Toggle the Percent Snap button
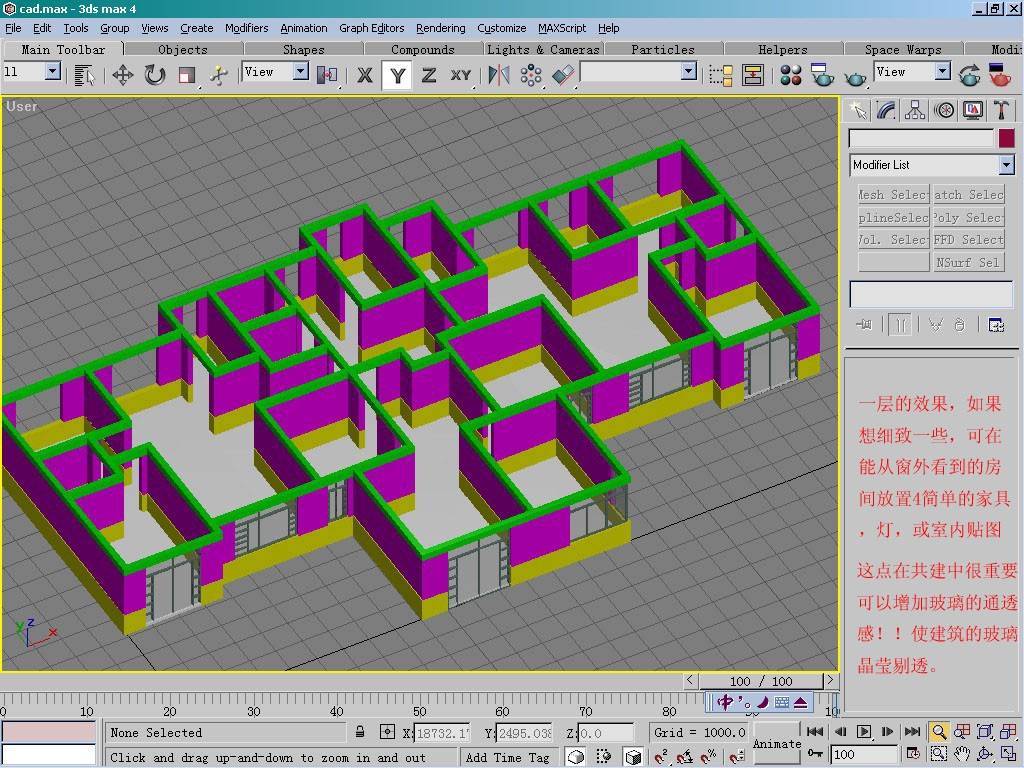 709,757
